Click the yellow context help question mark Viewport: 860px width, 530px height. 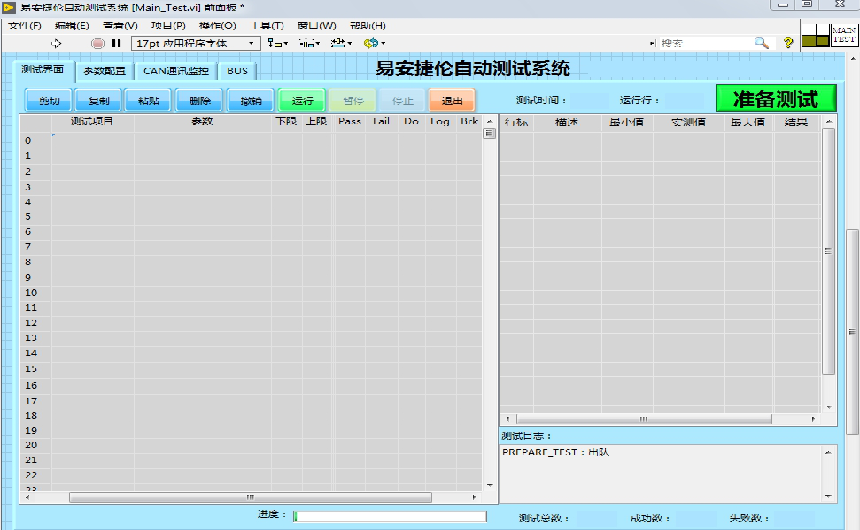[788, 42]
